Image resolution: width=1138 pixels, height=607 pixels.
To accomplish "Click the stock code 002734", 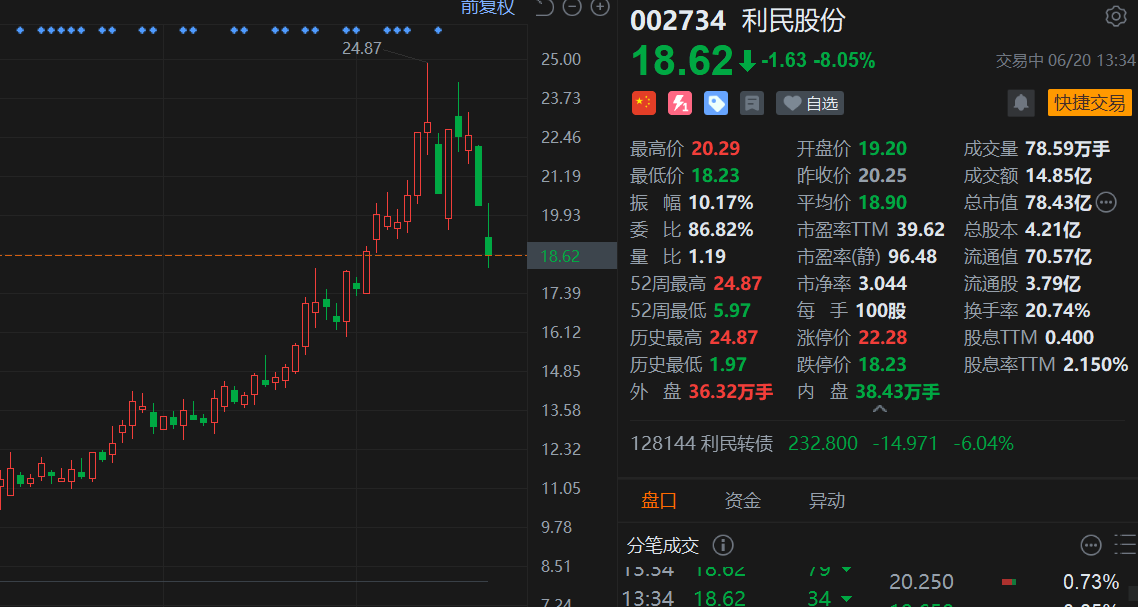I will pos(678,20).
